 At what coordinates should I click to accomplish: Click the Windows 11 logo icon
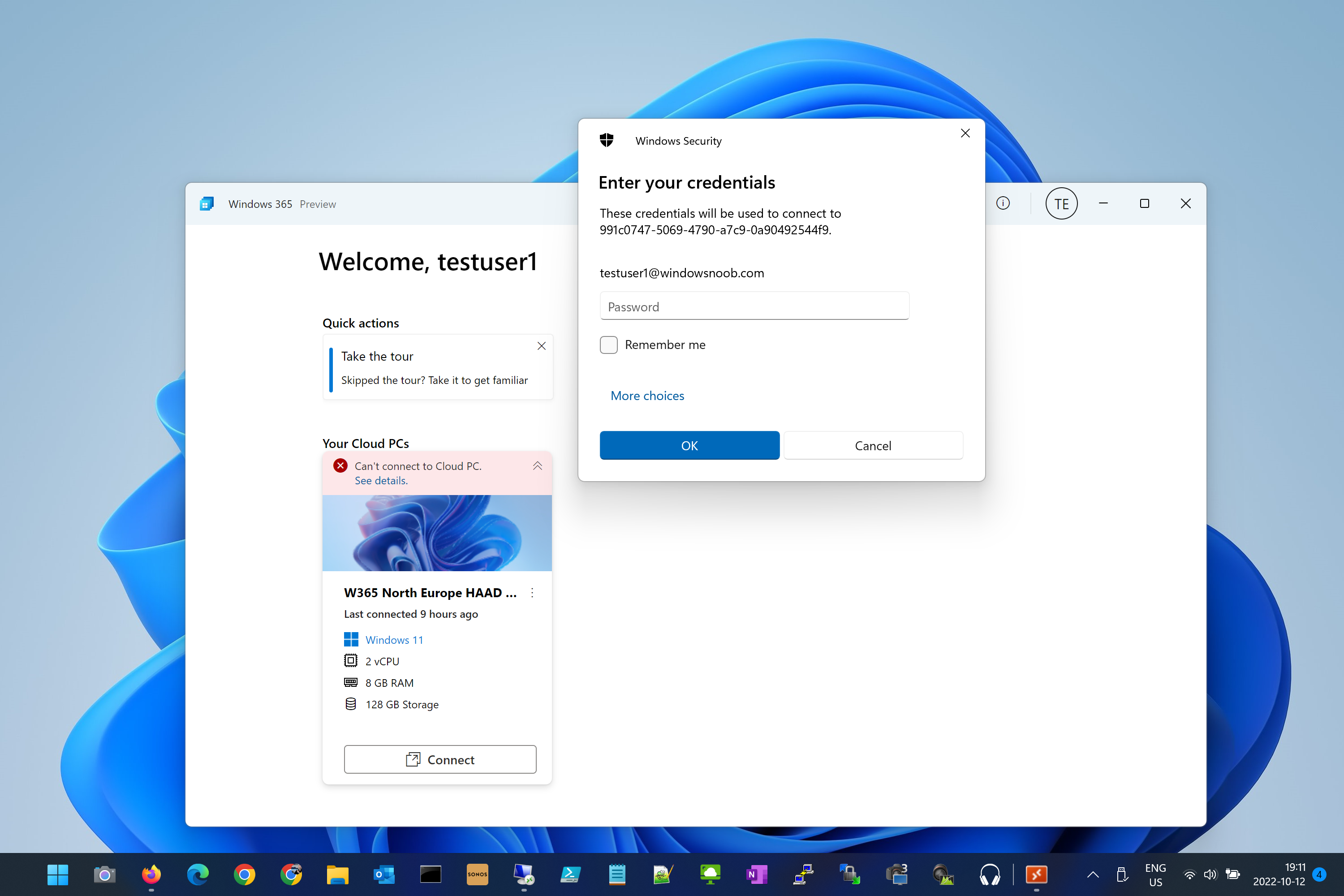(351, 639)
